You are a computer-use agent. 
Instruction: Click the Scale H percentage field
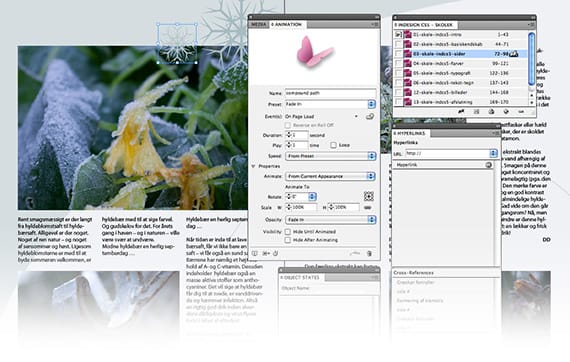click(x=346, y=207)
